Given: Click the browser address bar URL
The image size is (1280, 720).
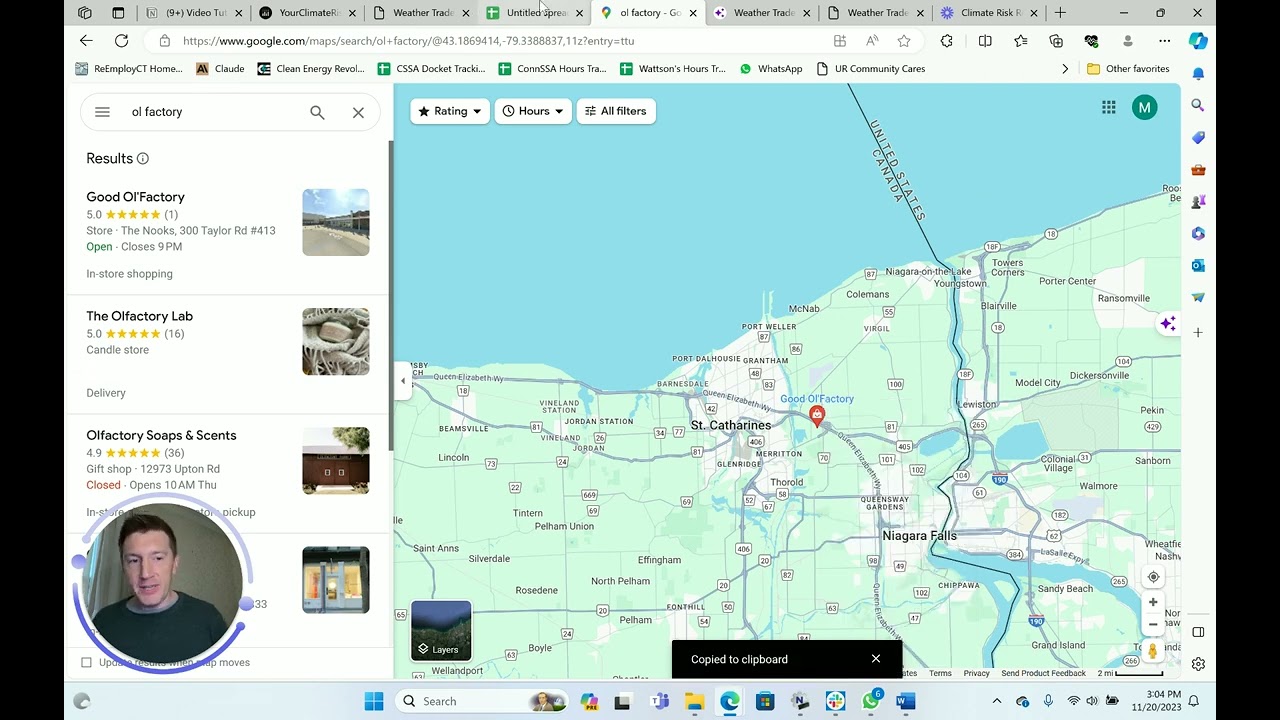Looking at the screenshot, I should [408, 41].
